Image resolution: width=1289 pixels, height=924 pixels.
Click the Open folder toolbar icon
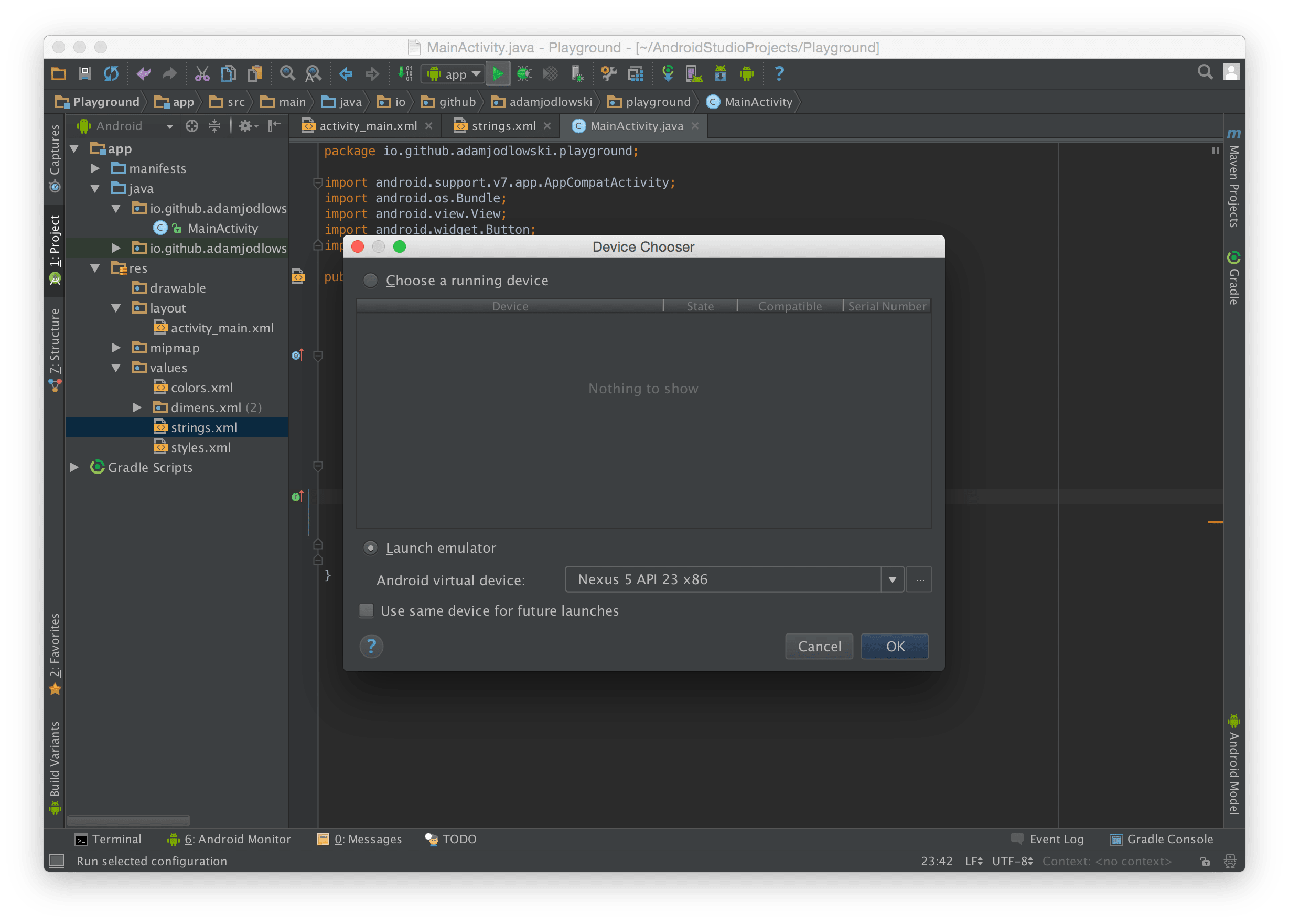(x=59, y=73)
